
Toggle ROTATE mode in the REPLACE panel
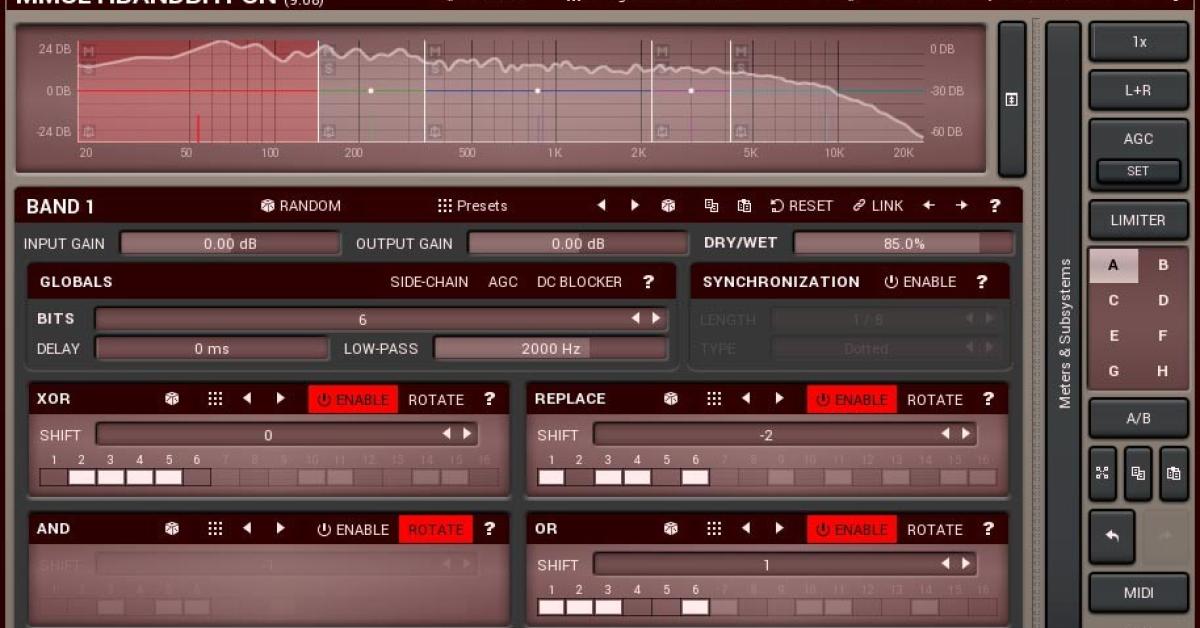tap(934, 398)
